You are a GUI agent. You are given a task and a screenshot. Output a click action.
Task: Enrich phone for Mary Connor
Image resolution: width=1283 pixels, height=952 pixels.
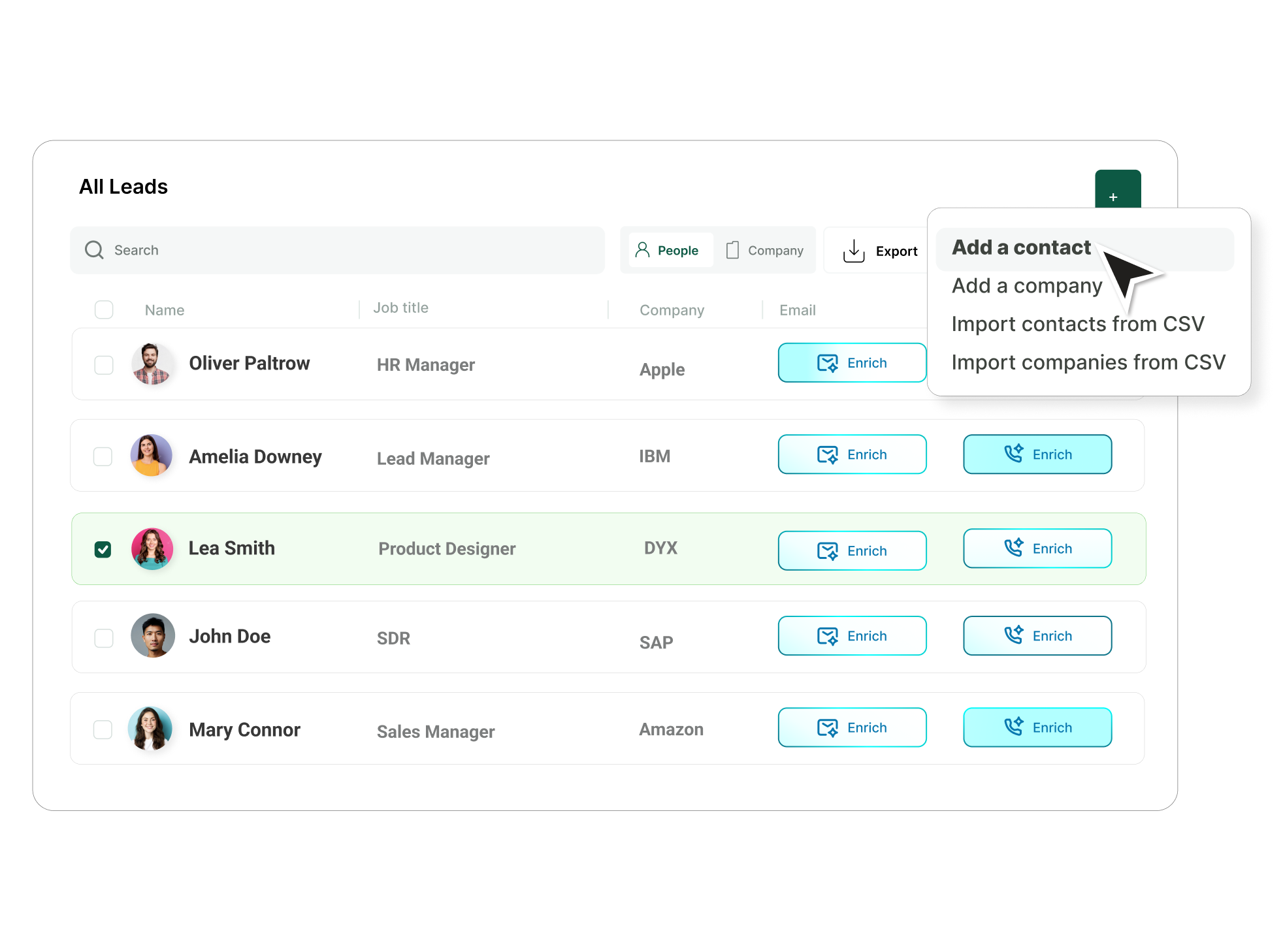coord(1037,727)
